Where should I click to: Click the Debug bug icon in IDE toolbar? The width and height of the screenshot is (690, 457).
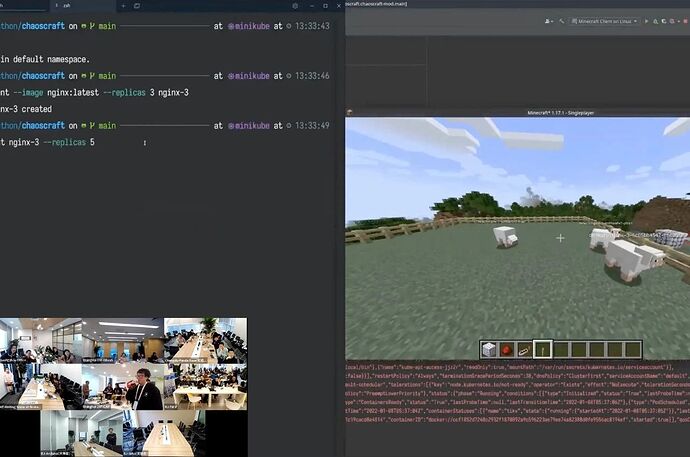(656, 20)
